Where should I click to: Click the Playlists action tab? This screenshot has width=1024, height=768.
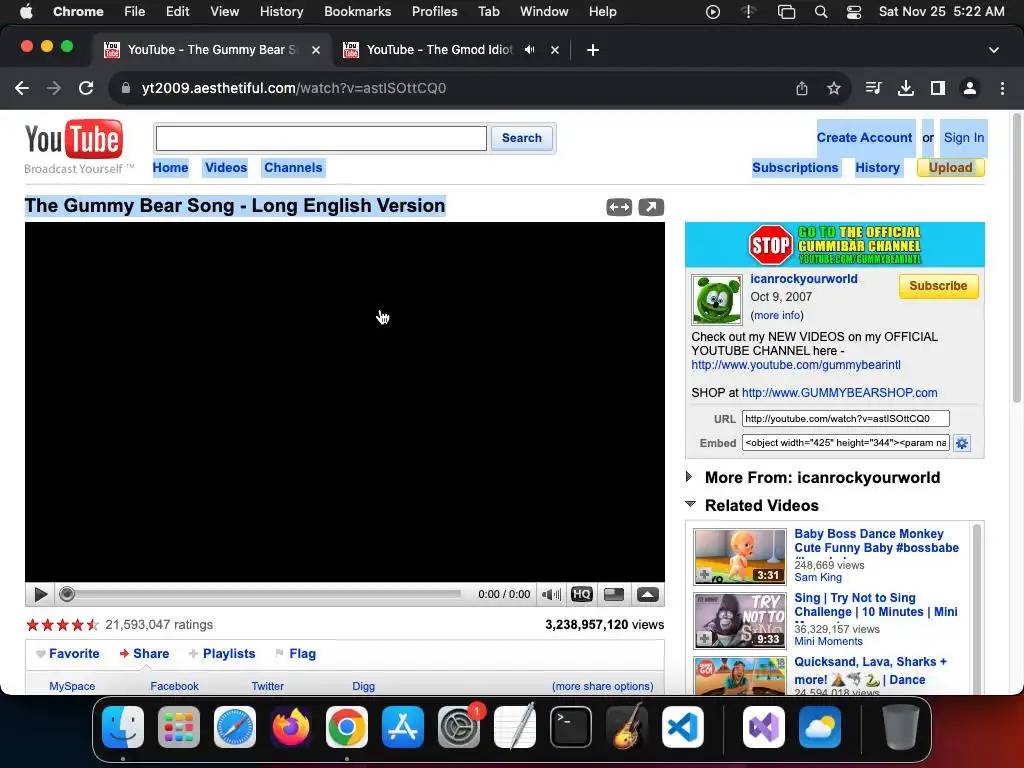click(222, 654)
